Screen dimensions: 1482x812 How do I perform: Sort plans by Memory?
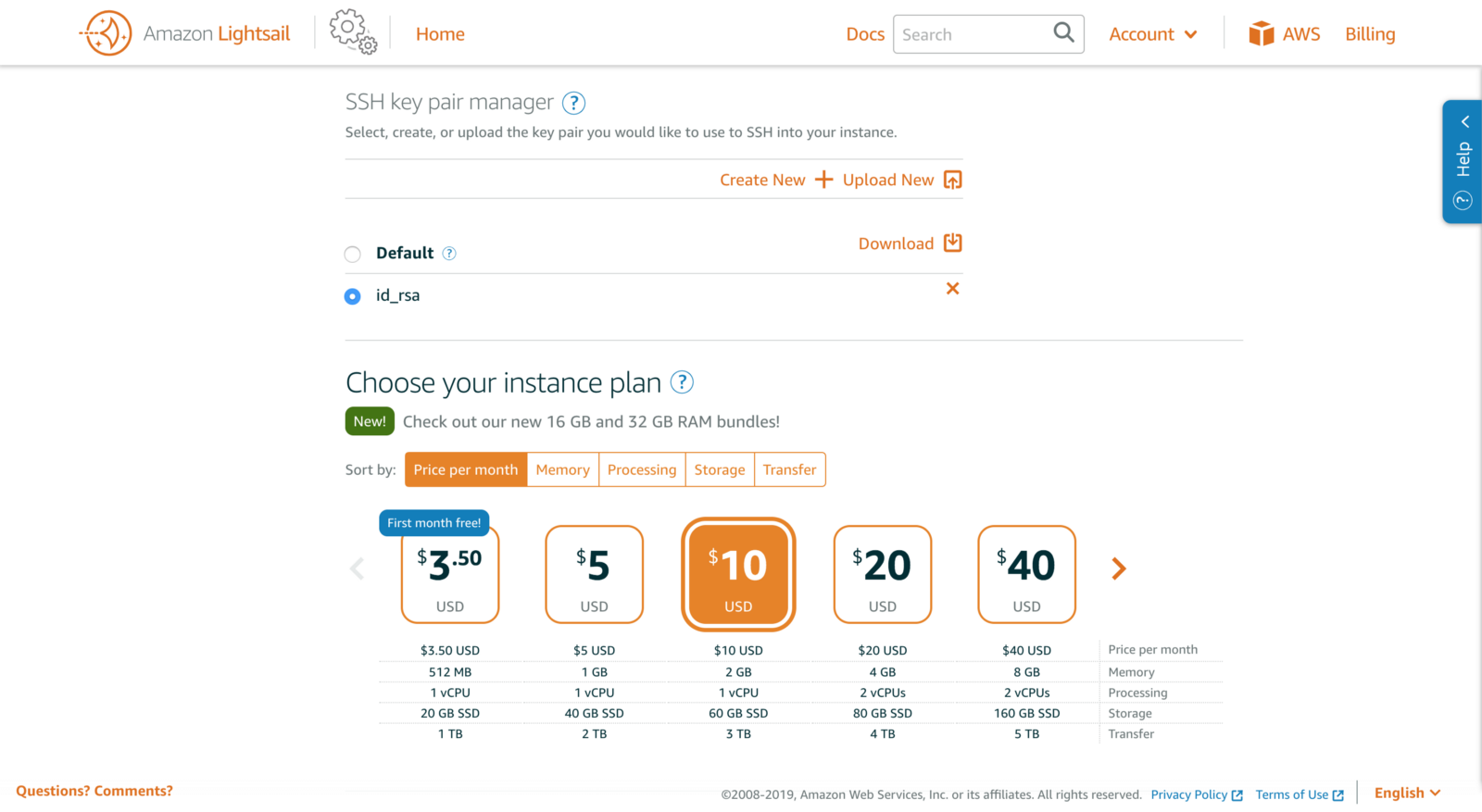point(562,469)
